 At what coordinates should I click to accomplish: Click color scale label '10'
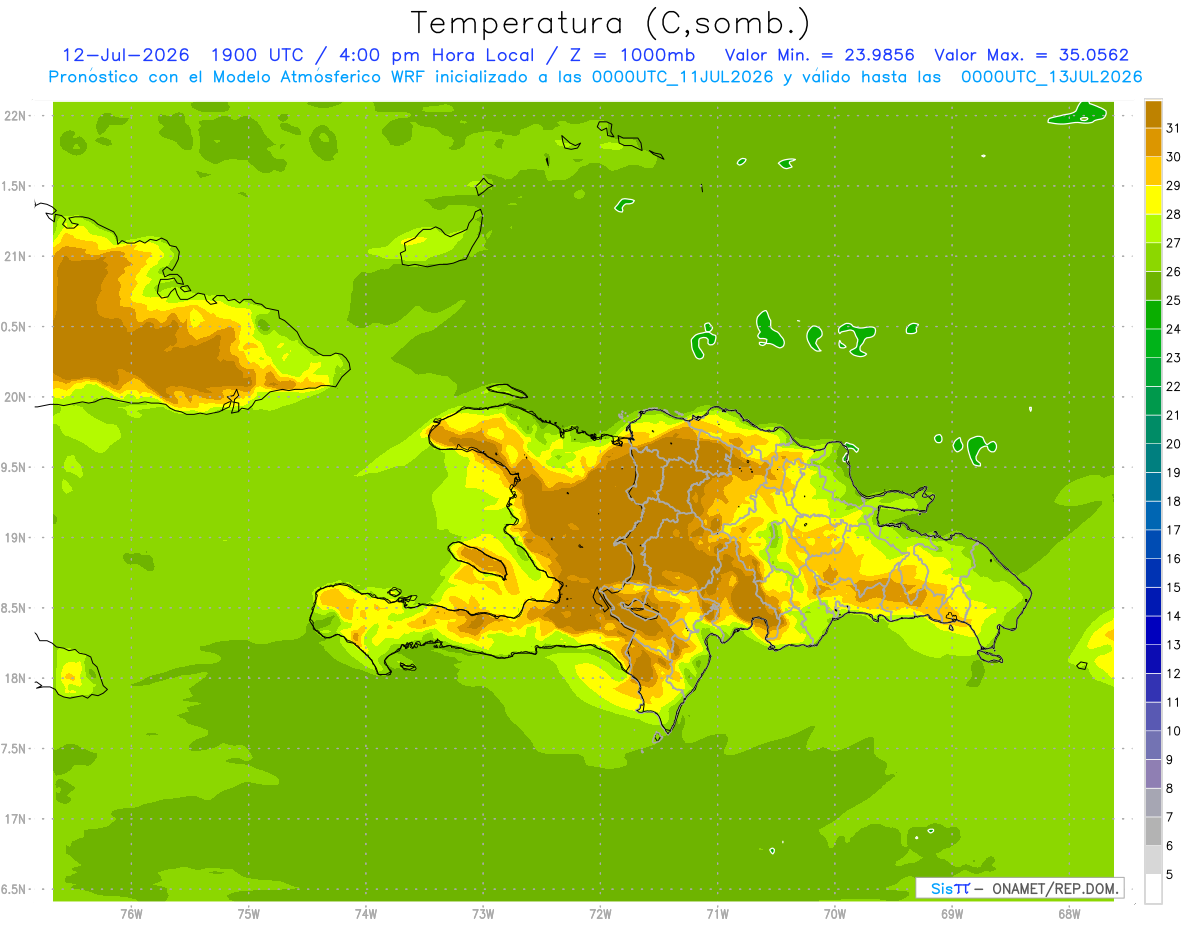[x=1174, y=731]
